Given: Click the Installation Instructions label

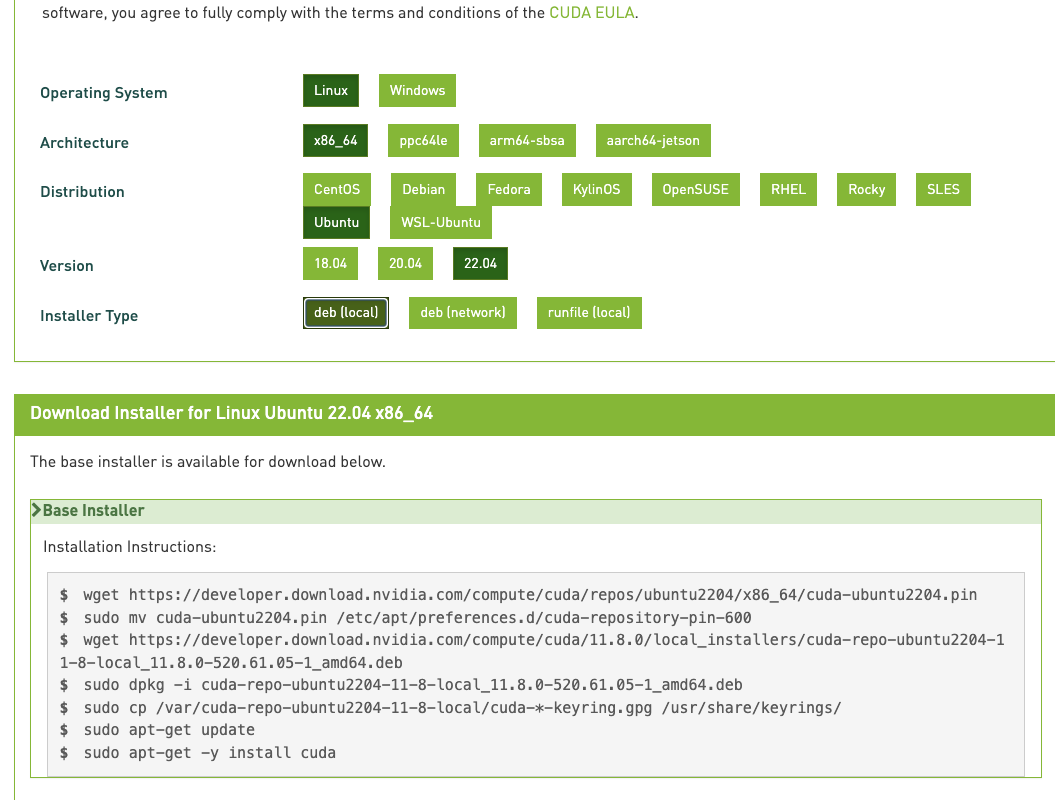Looking at the screenshot, I should click(x=130, y=547).
